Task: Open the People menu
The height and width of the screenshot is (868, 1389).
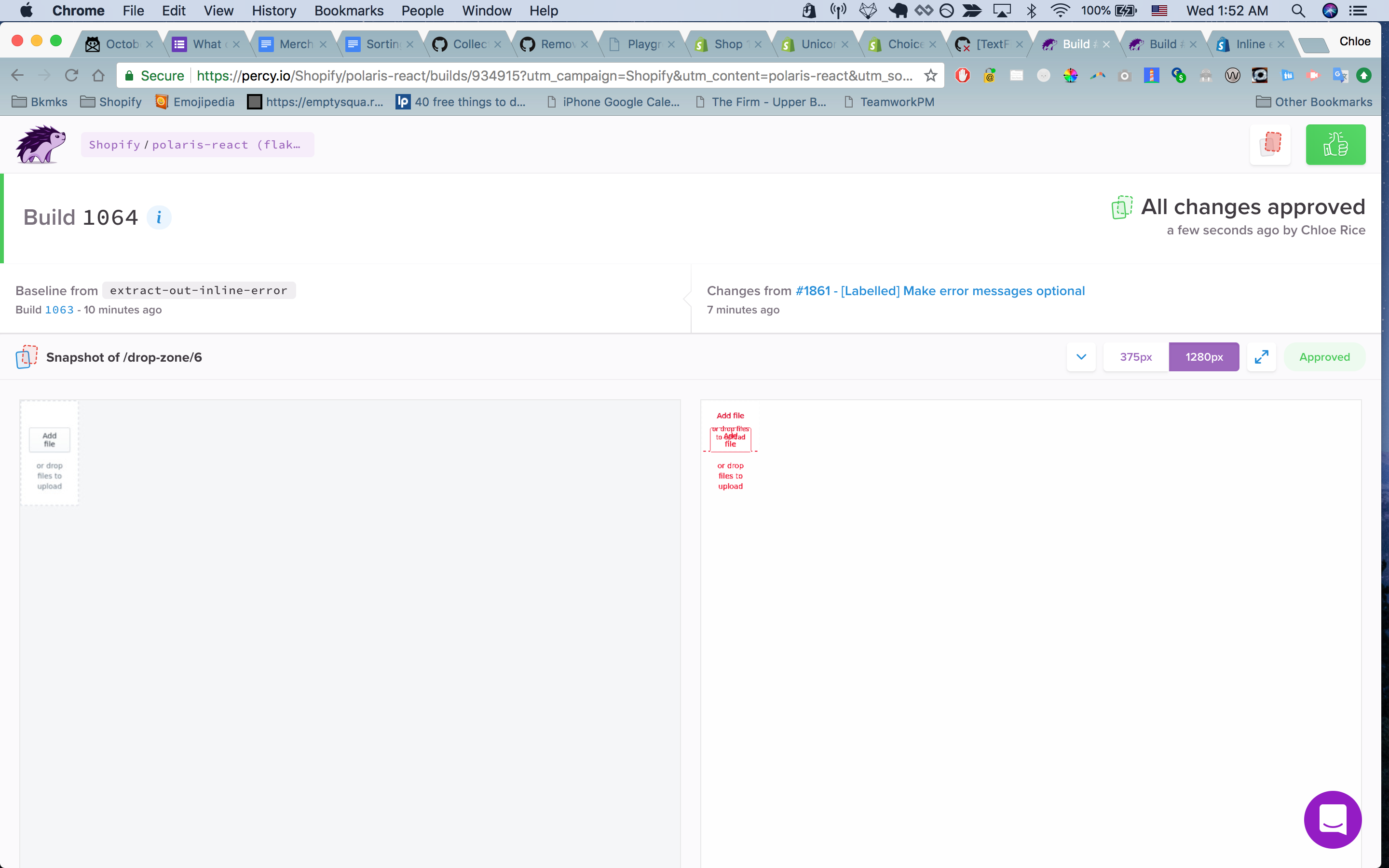Action: [x=422, y=10]
